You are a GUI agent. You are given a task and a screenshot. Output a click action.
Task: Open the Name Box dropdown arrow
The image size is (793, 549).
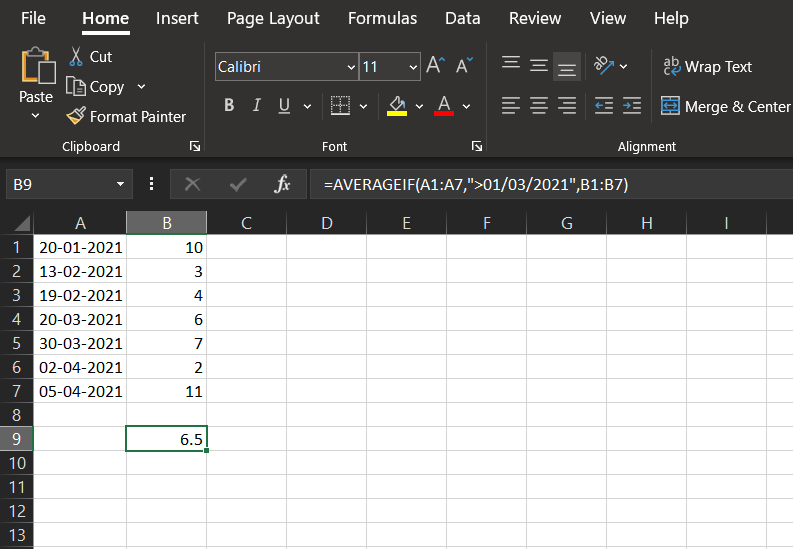pyautogui.click(x=120, y=184)
